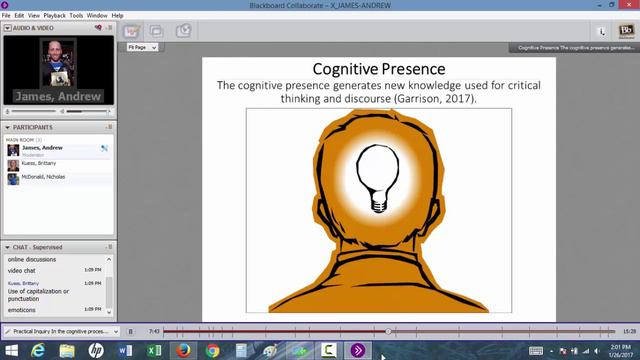Select the Whiteboard content mode icon
The width and height of the screenshot is (640, 360).
[x=131, y=31]
